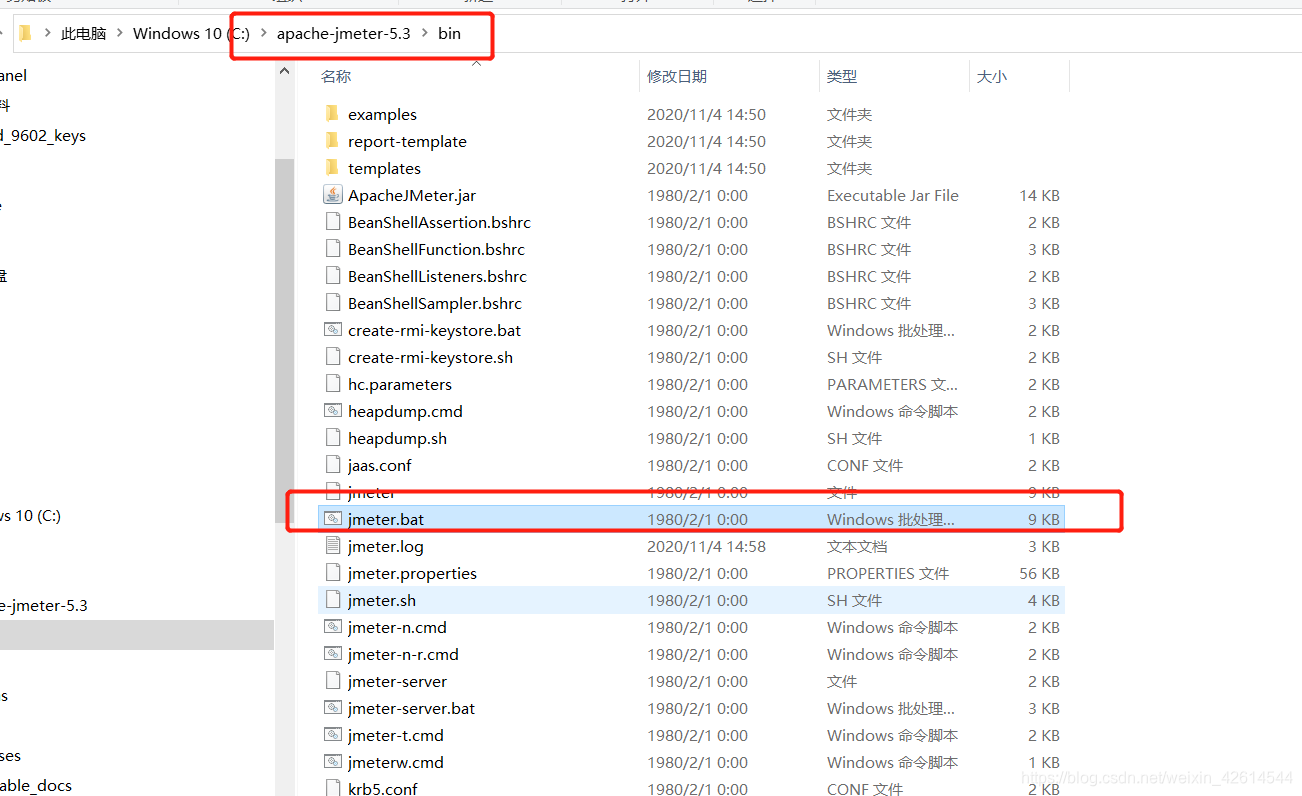Click the CONF 文件 type for jaas.conf
This screenshot has width=1302, height=796.
click(x=865, y=465)
